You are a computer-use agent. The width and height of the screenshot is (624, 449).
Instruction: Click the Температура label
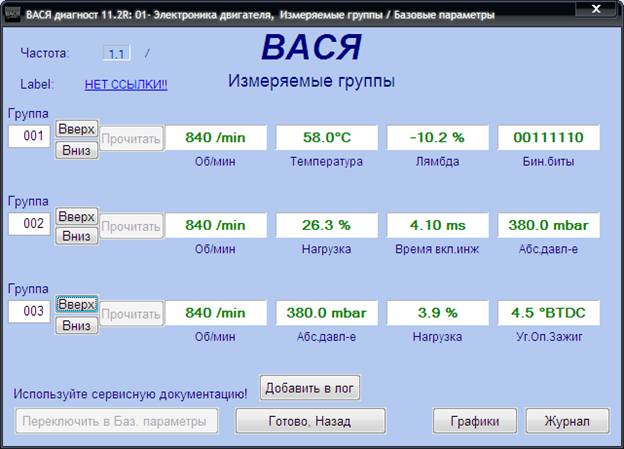[x=326, y=162]
